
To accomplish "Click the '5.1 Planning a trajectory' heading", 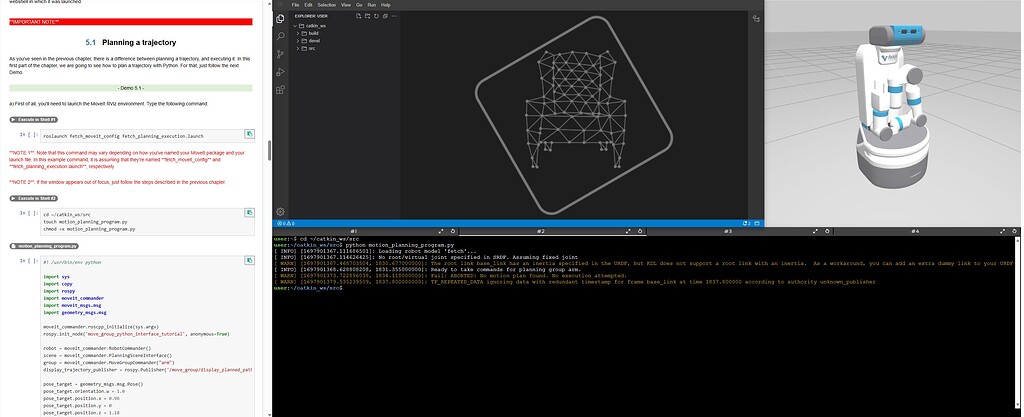I will (131, 42).
